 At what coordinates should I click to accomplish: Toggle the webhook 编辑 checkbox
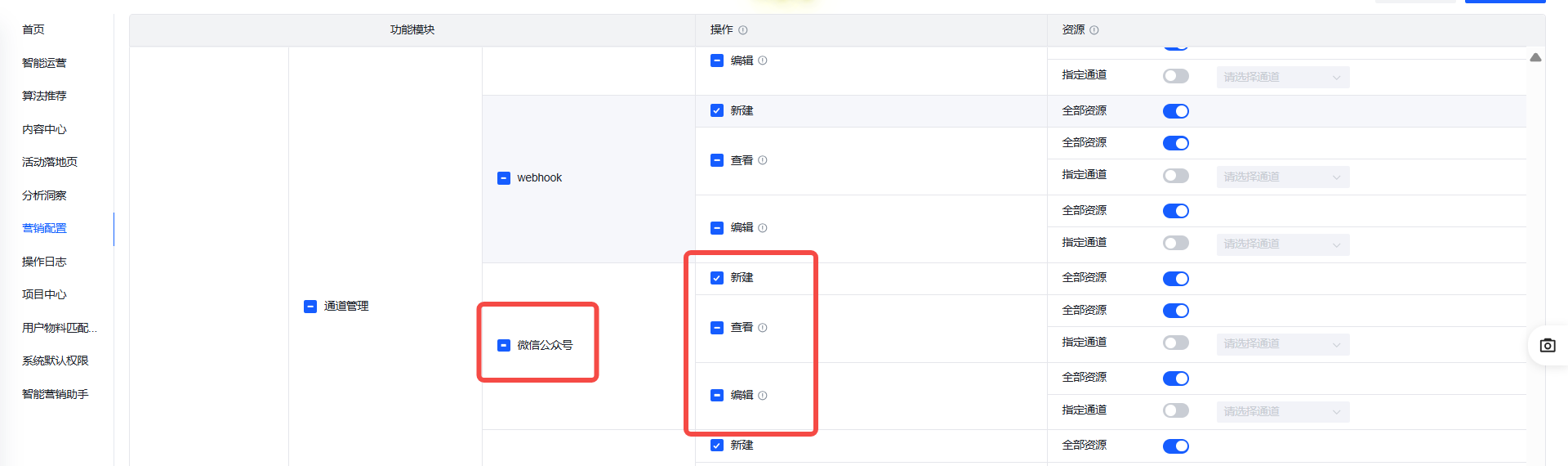[x=717, y=228]
